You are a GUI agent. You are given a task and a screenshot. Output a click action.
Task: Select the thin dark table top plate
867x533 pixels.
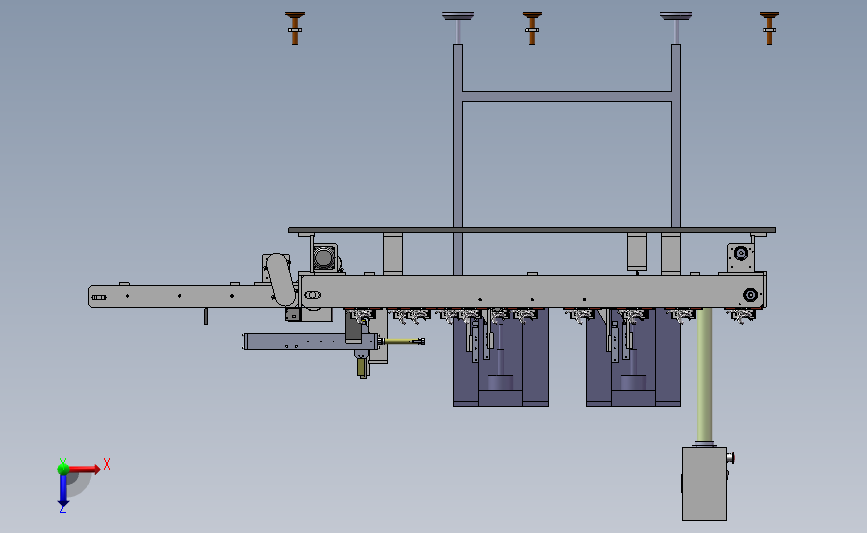click(532, 230)
